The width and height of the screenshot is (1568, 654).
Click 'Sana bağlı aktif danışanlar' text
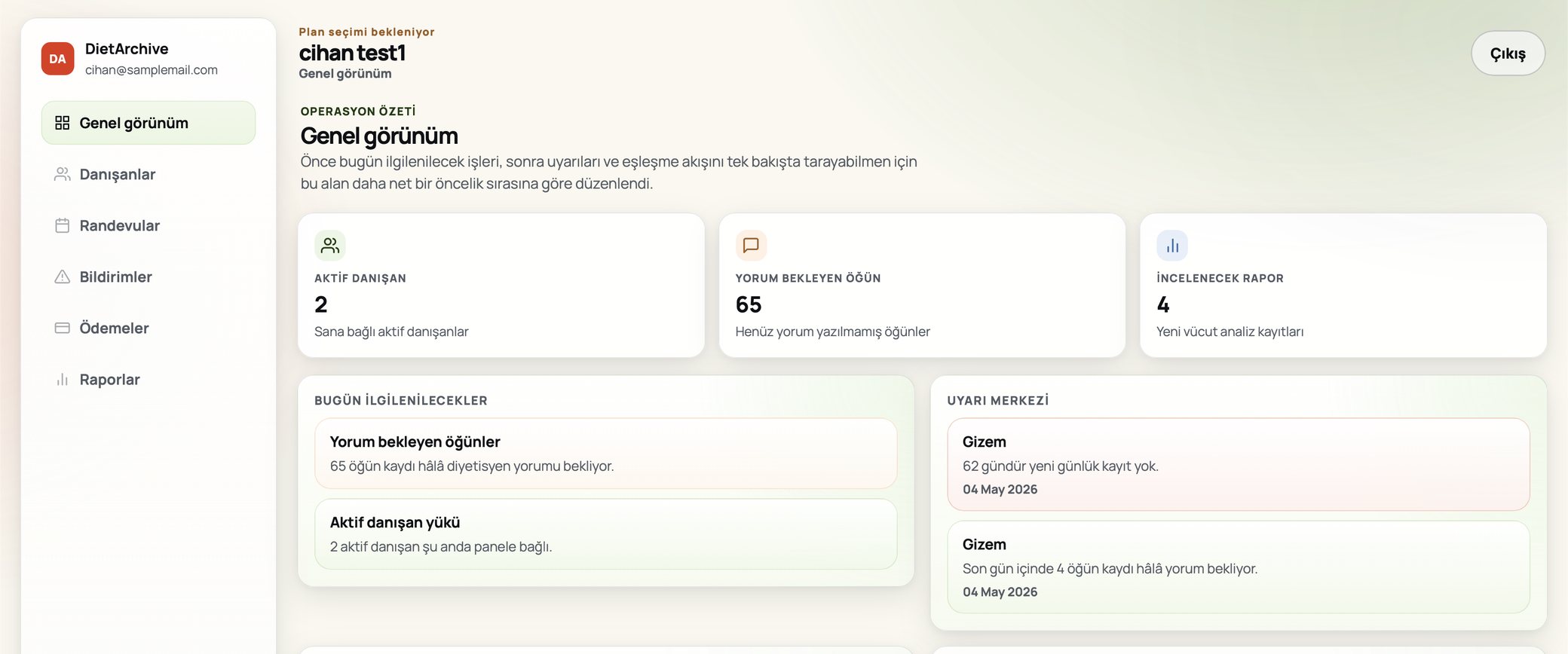coord(391,332)
